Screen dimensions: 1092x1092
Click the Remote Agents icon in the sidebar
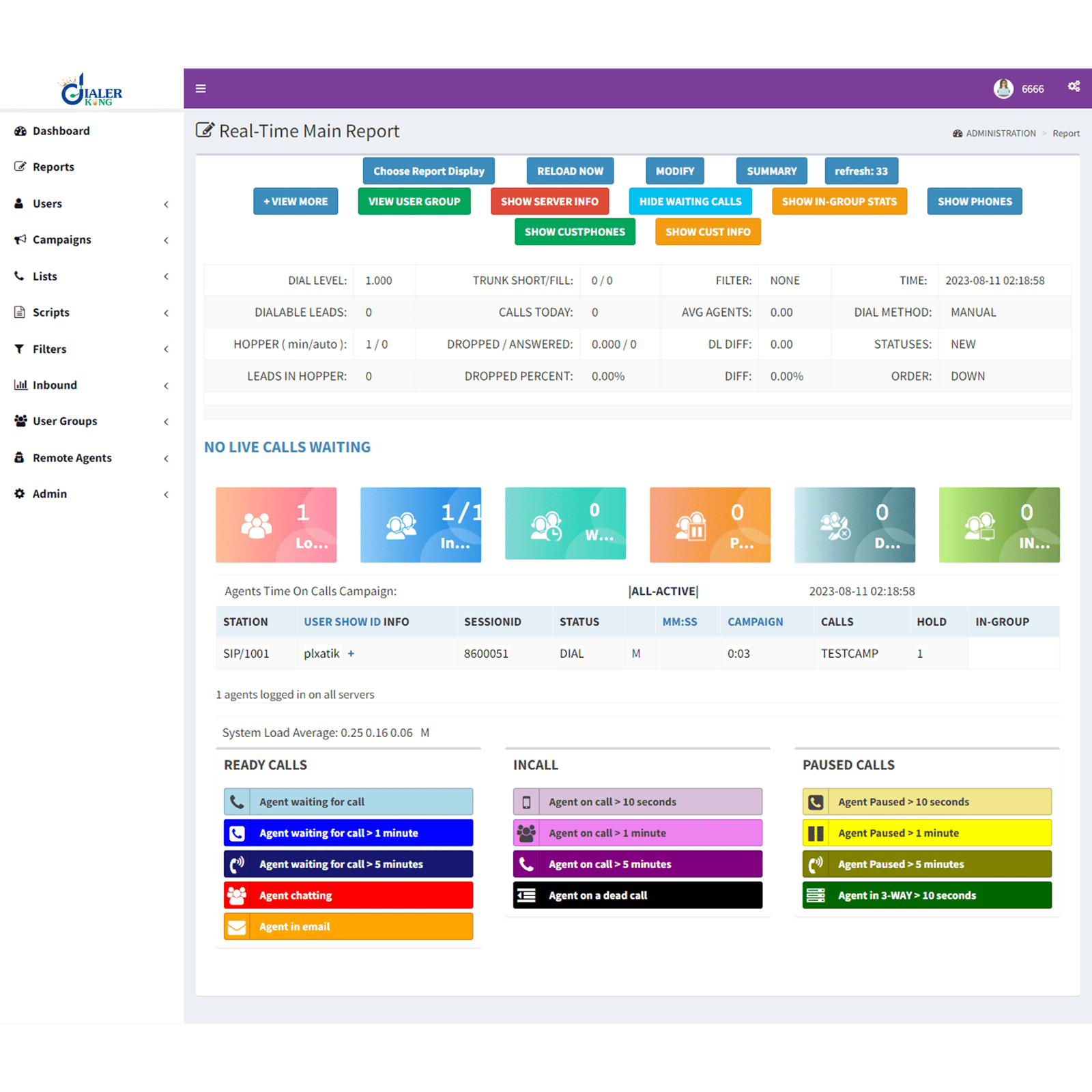pos(20,457)
